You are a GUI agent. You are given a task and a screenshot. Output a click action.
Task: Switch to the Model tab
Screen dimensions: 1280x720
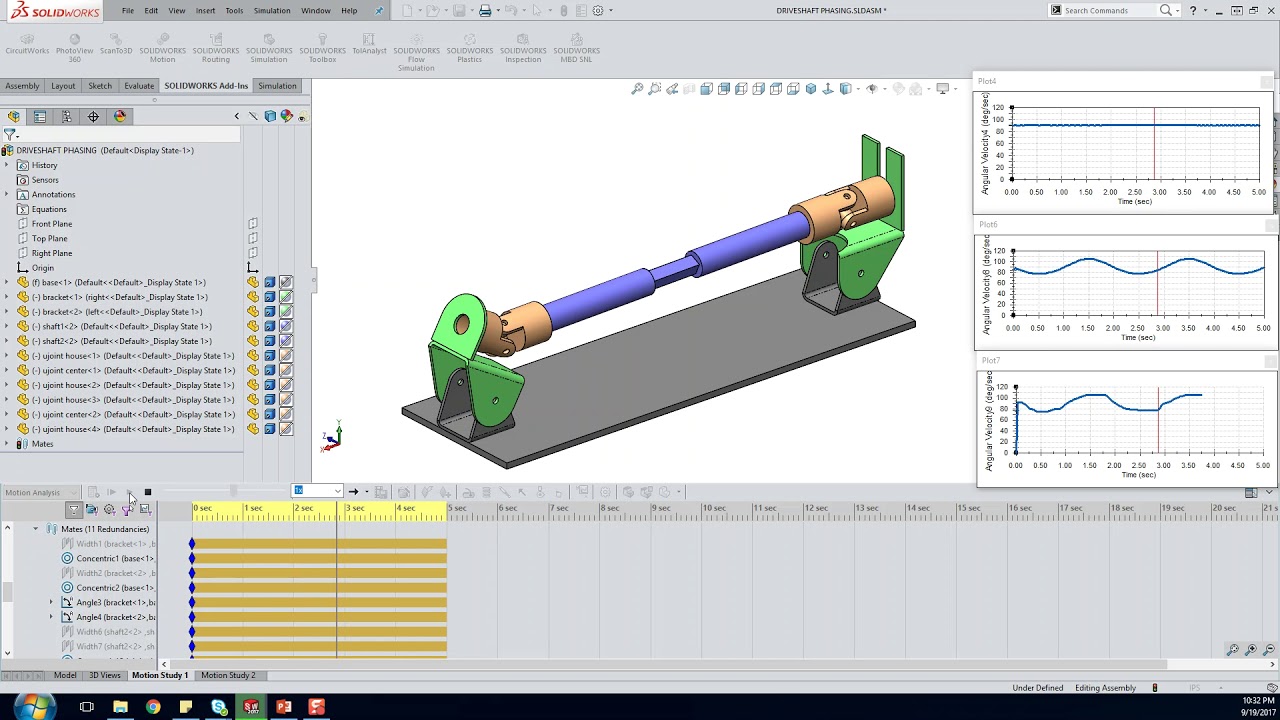pos(65,675)
